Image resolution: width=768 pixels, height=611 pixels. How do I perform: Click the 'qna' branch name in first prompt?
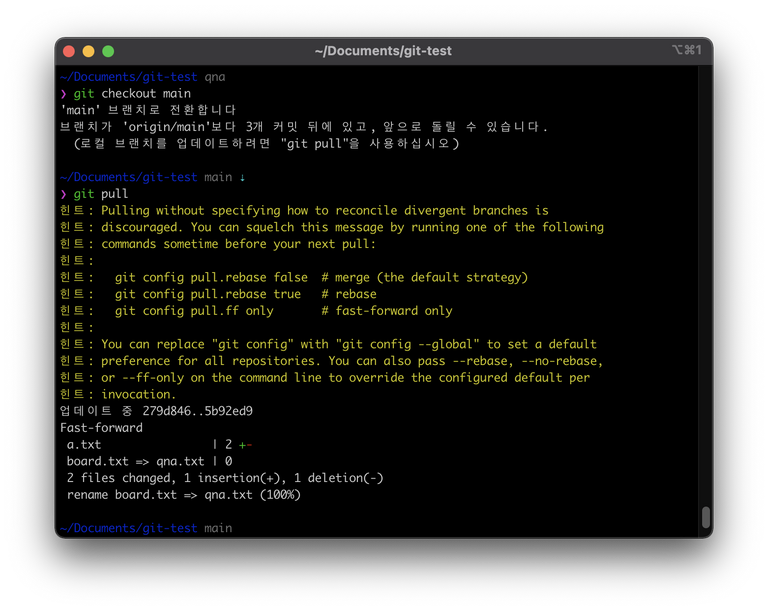(x=215, y=77)
